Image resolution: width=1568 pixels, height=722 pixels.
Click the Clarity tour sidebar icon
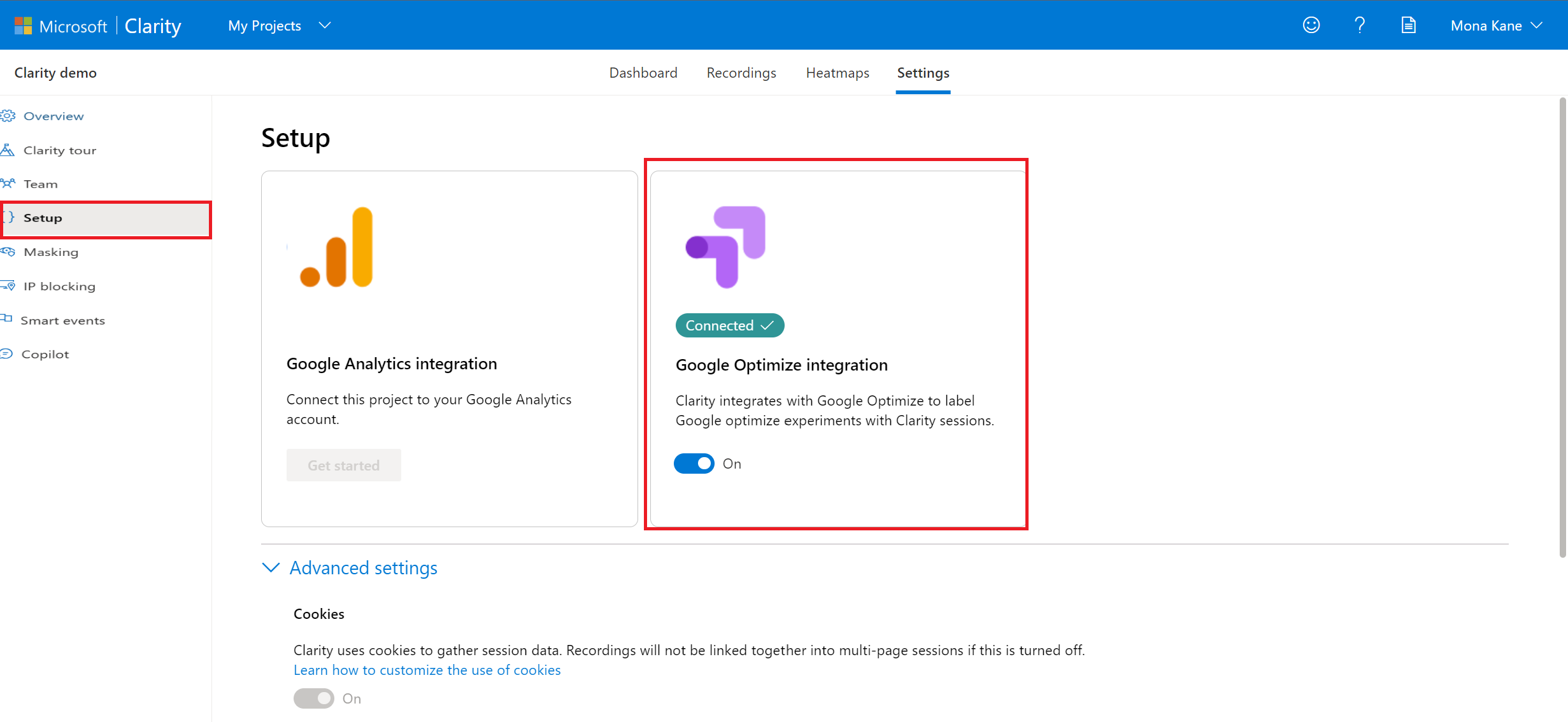pyautogui.click(x=8, y=150)
